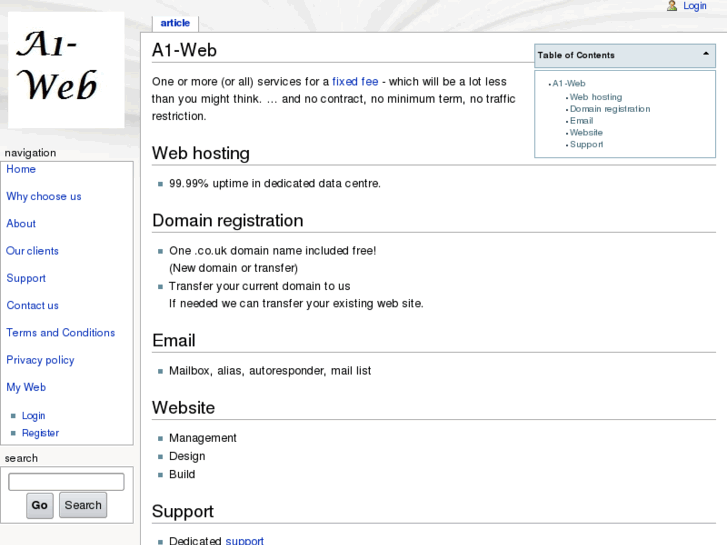Click the Search button
This screenshot has height=545, width=727.
pos(83,505)
